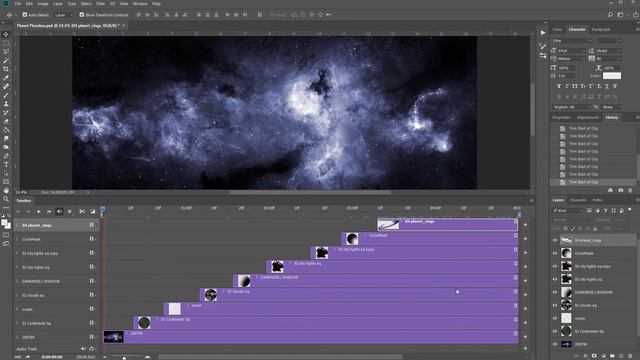This screenshot has height=360, width=640.
Task: Create new snapshot camera icon in History
Action: coord(620,190)
